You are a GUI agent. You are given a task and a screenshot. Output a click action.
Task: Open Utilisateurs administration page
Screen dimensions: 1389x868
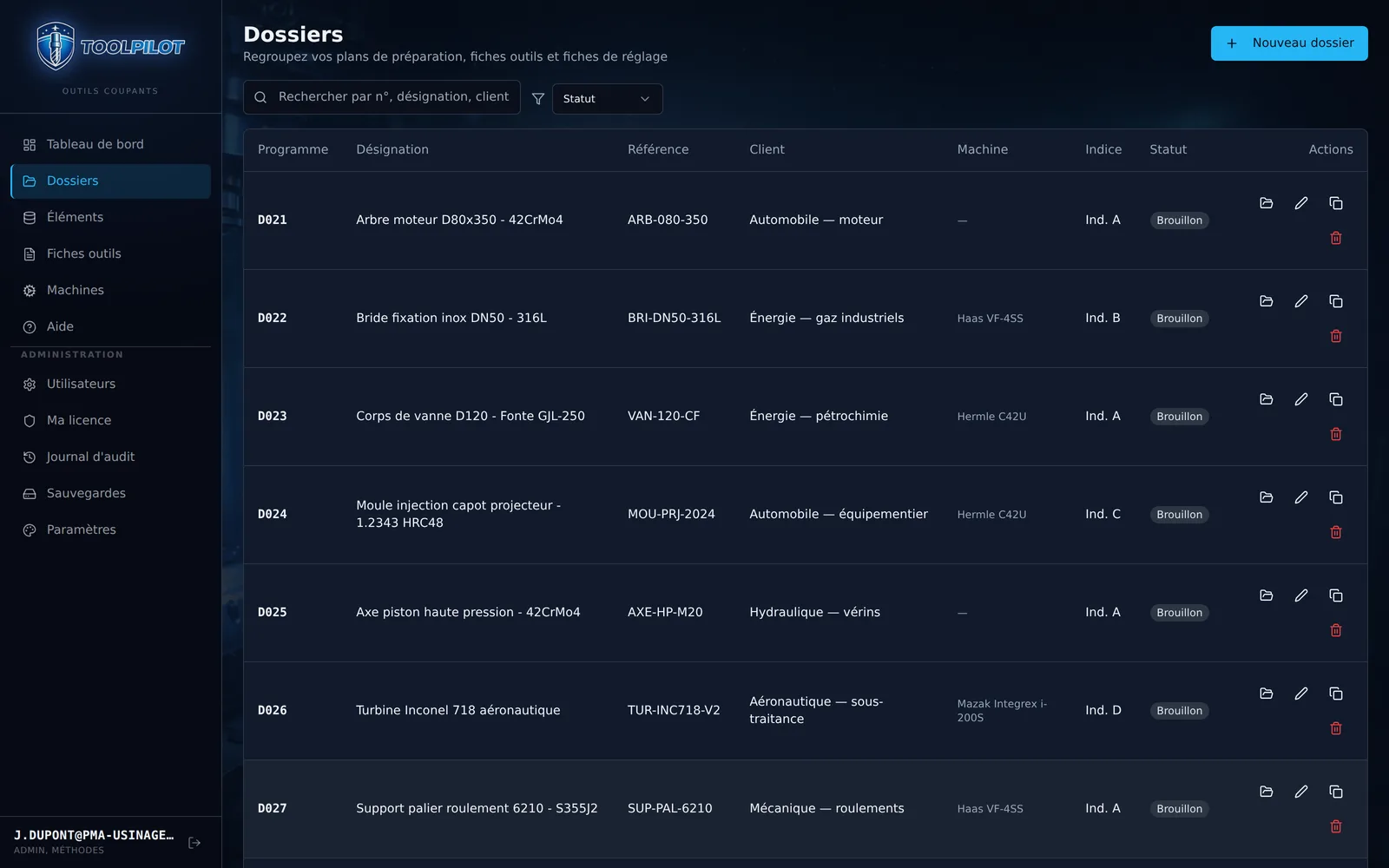pyautogui.click(x=110, y=385)
